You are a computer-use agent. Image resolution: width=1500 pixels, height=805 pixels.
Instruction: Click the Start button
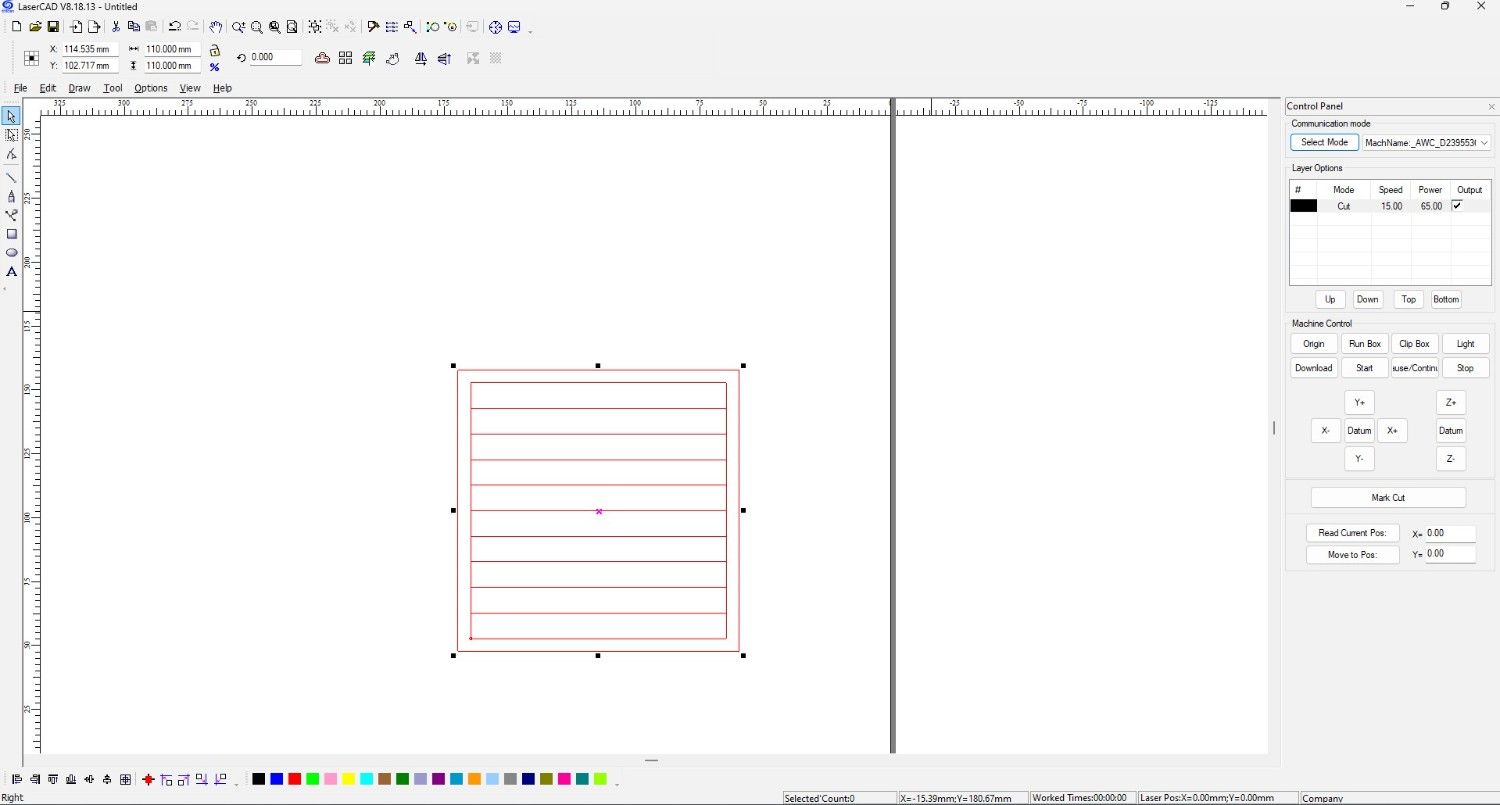1364,368
